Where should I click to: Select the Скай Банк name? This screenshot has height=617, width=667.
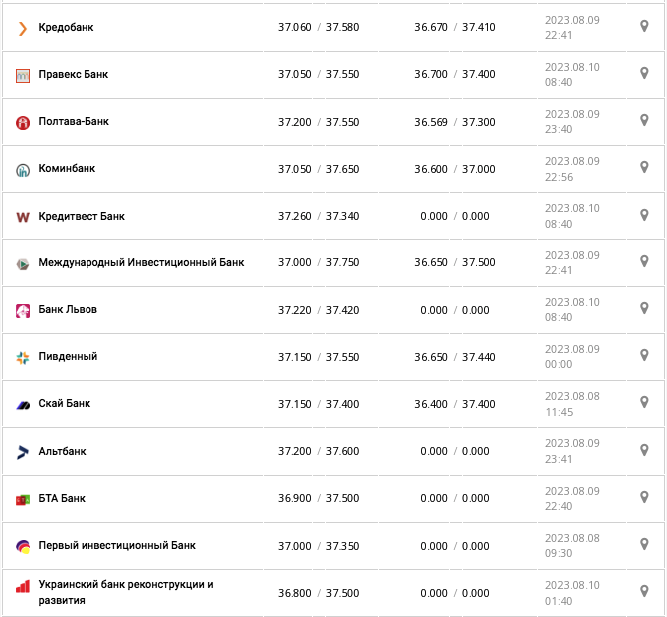click(x=64, y=404)
